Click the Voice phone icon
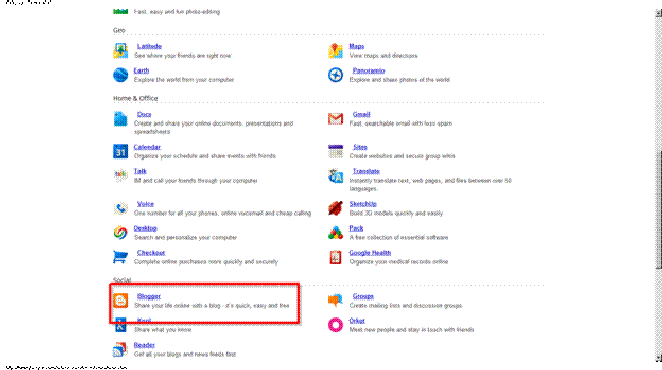The height and width of the screenshot is (370, 662). click(x=120, y=208)
